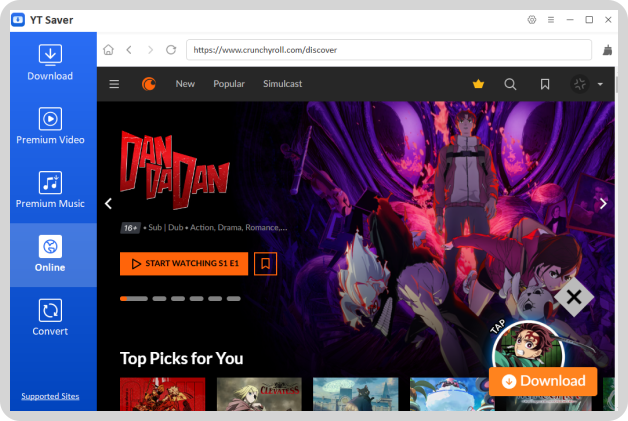Reload the current page
Screen dimensions: 628x421
171,50
